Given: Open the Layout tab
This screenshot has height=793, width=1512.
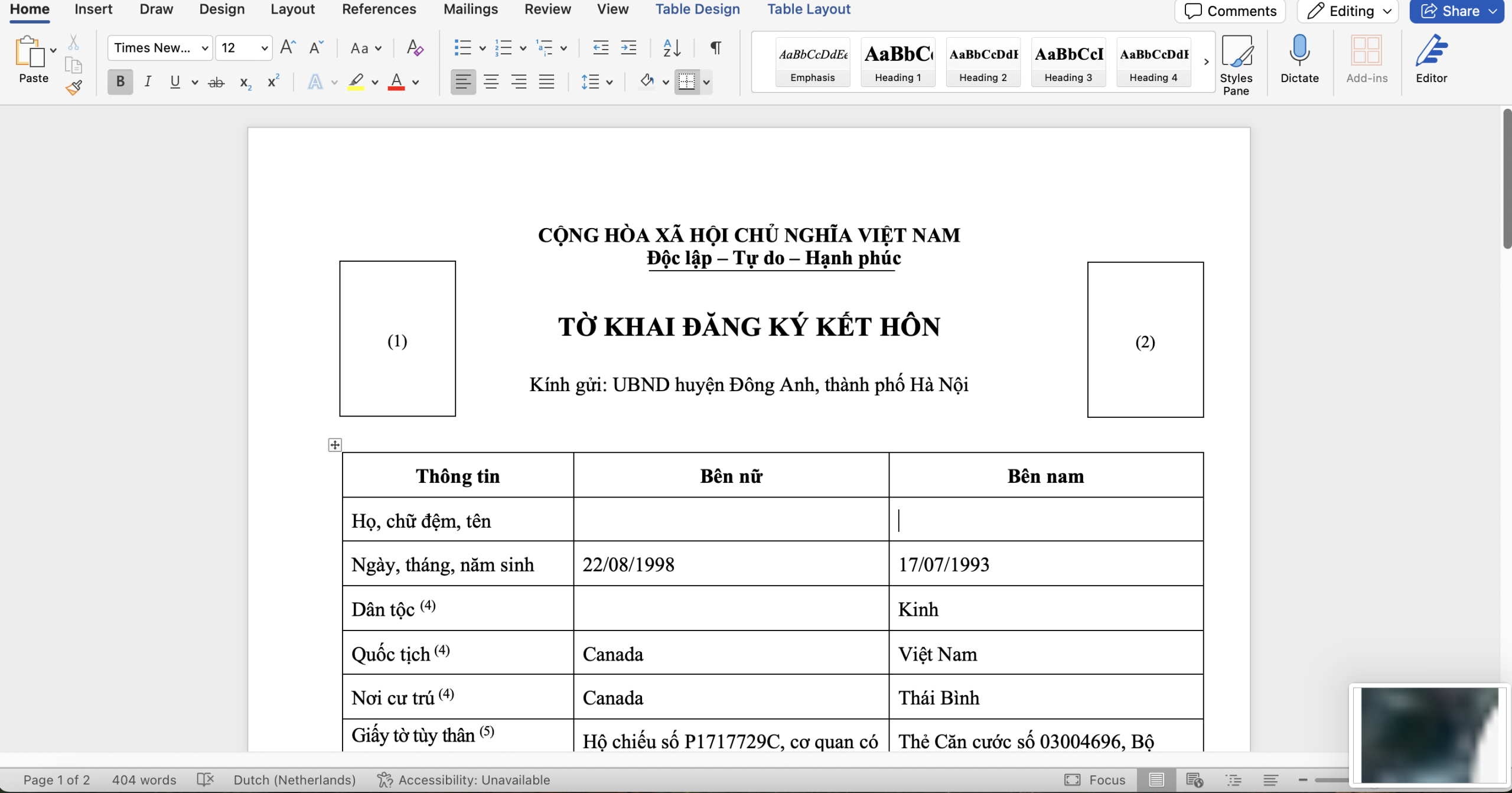Looking at the screenshot, I should (x=292, y=9).
